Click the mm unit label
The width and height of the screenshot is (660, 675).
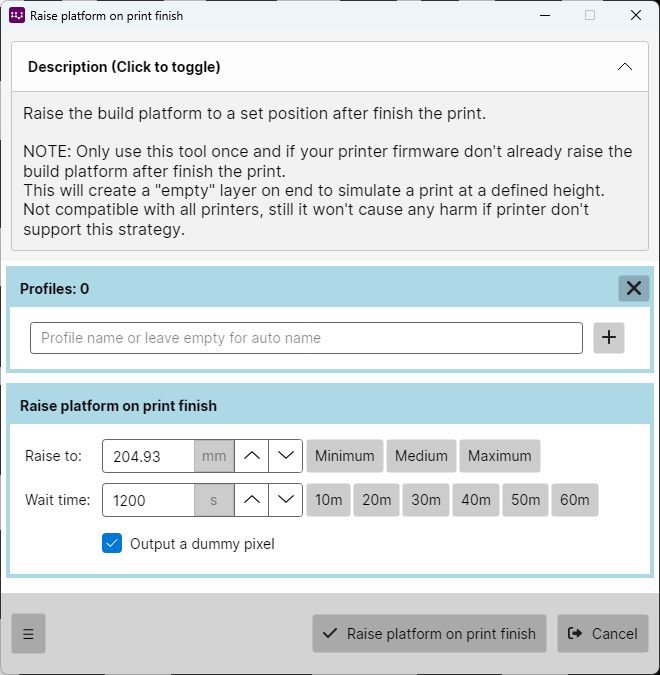coord(214,456)
